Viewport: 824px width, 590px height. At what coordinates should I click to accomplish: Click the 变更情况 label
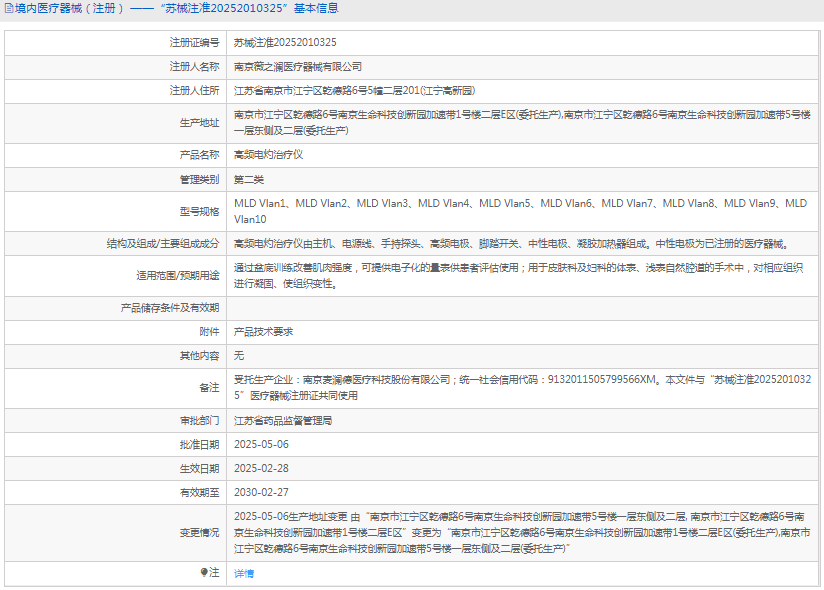(x=200, y=533)
